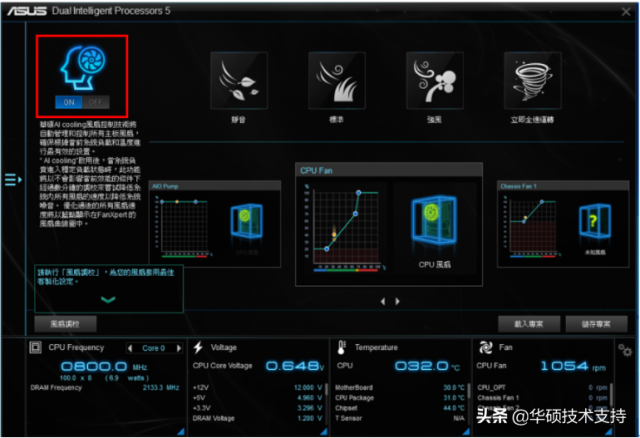Click the +3.3V voltage row
This screenshot has width=640, height=438.
[x=258, y=408]
